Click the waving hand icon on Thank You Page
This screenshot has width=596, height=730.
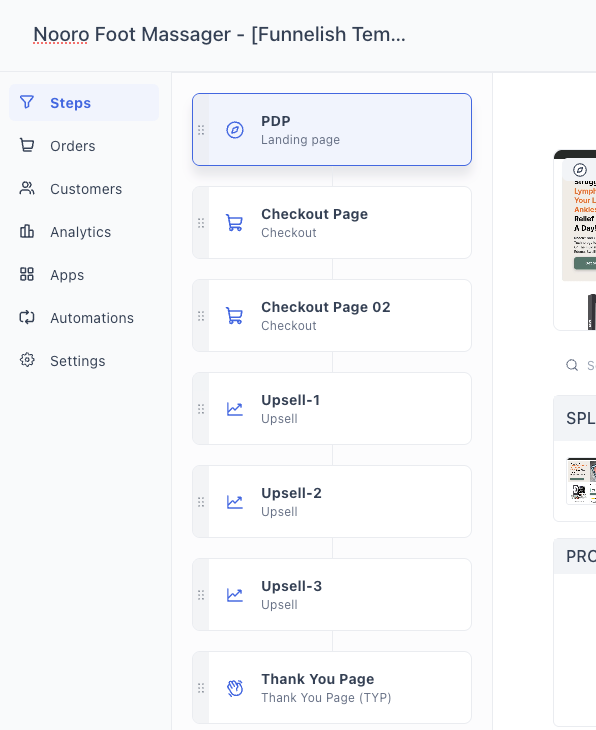(235, 688)
